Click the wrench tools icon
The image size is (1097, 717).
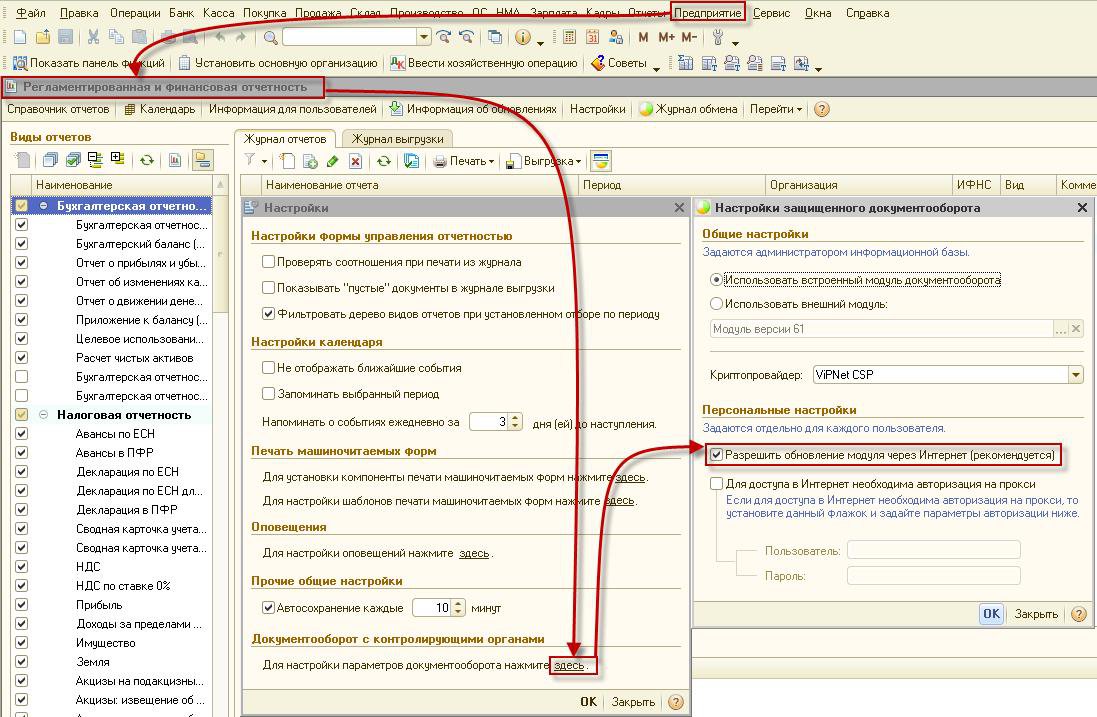click(x=717, y=37)
